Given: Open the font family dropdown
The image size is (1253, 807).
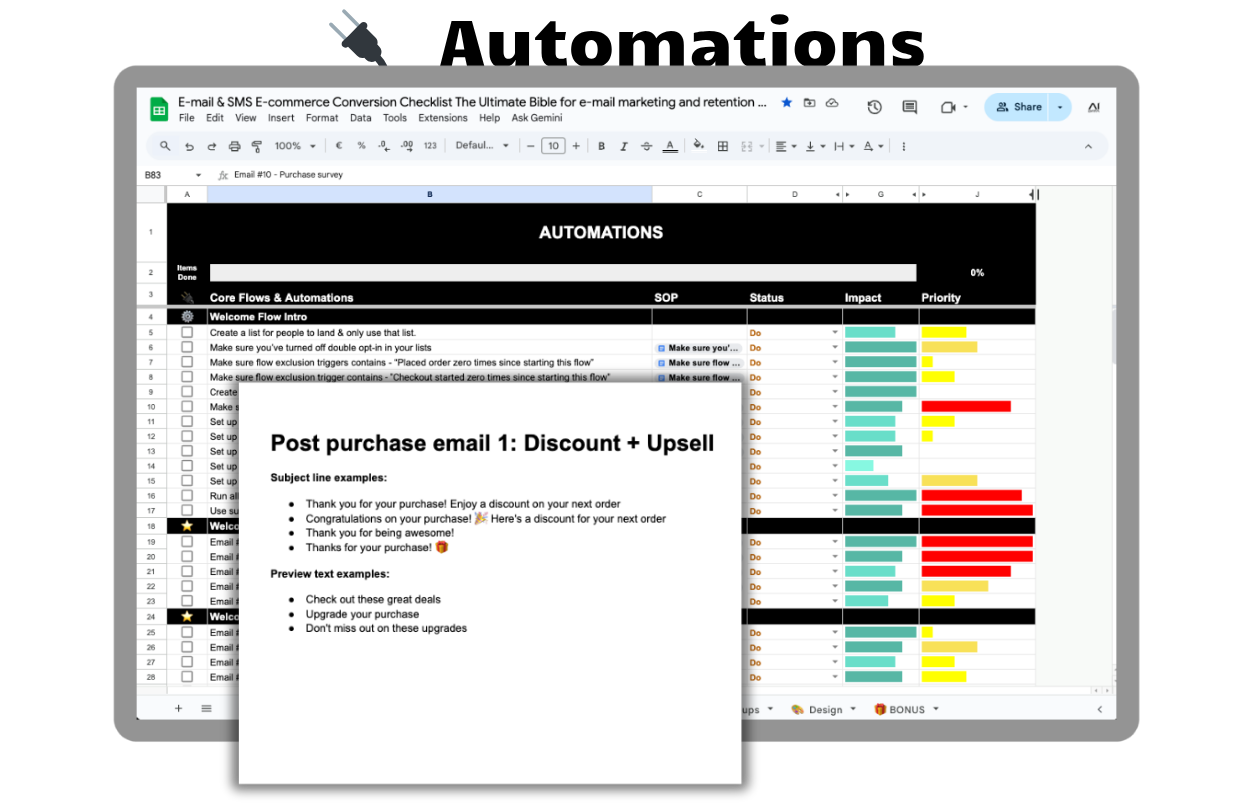Looking at the screenshot, I should tap(482, 146).
